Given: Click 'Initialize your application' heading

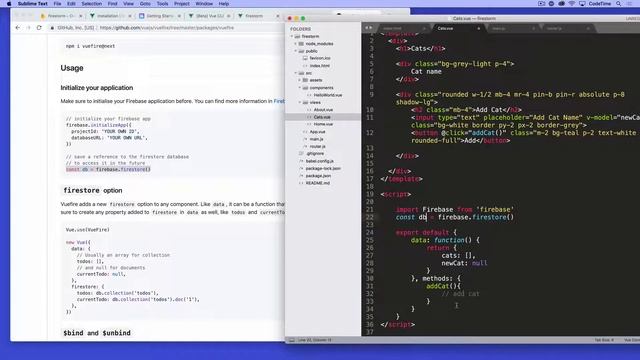Looking at the screenshot, I should [x=97, y=88].
